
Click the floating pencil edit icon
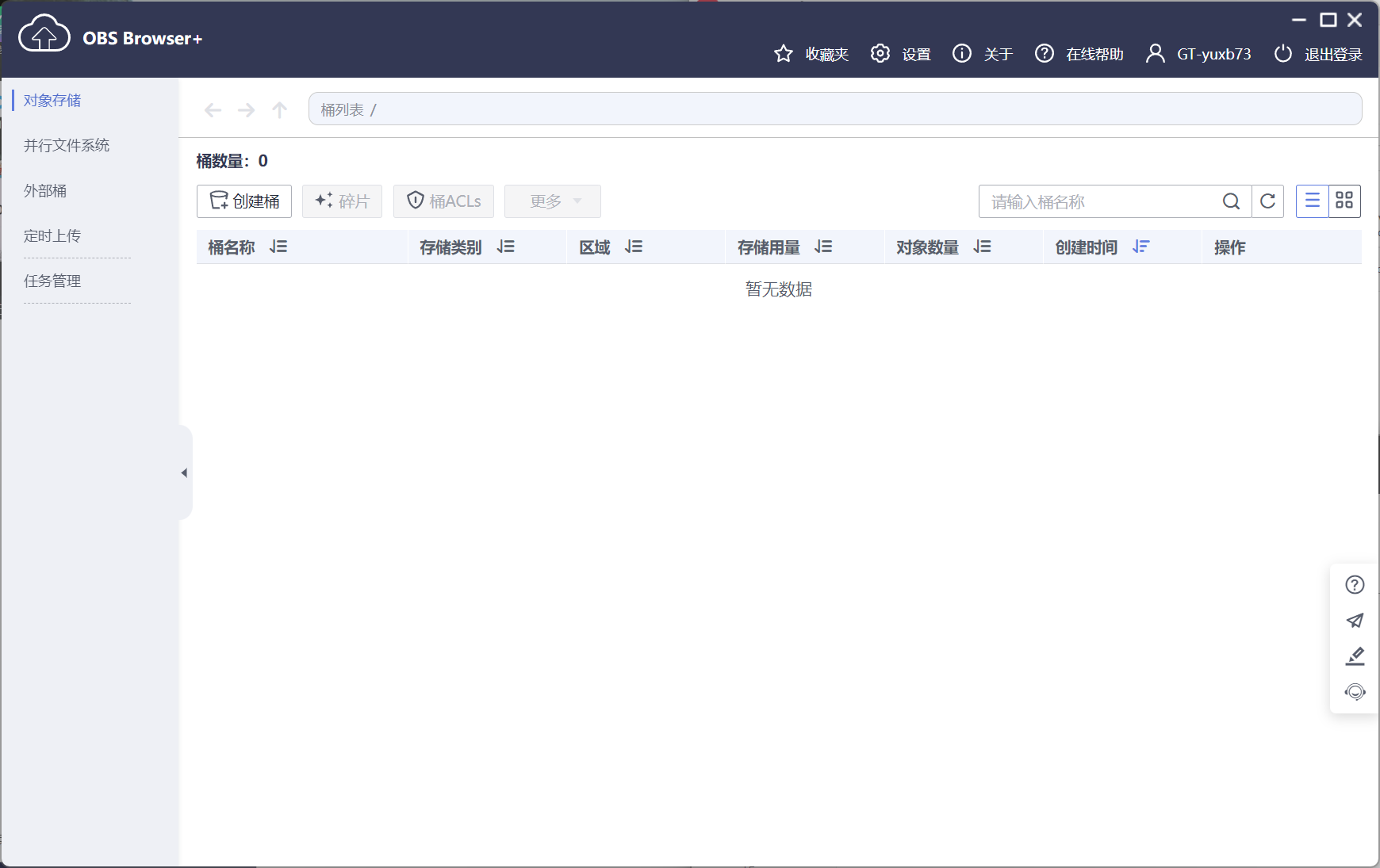(x=1355, y=656)
